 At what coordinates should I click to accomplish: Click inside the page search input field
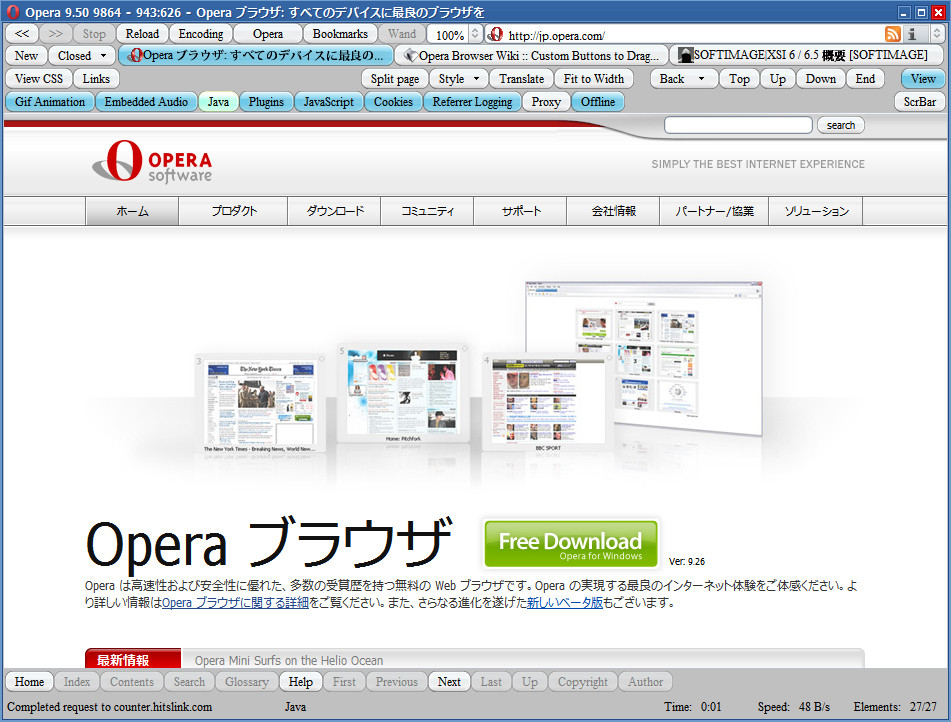click(738, 125)
